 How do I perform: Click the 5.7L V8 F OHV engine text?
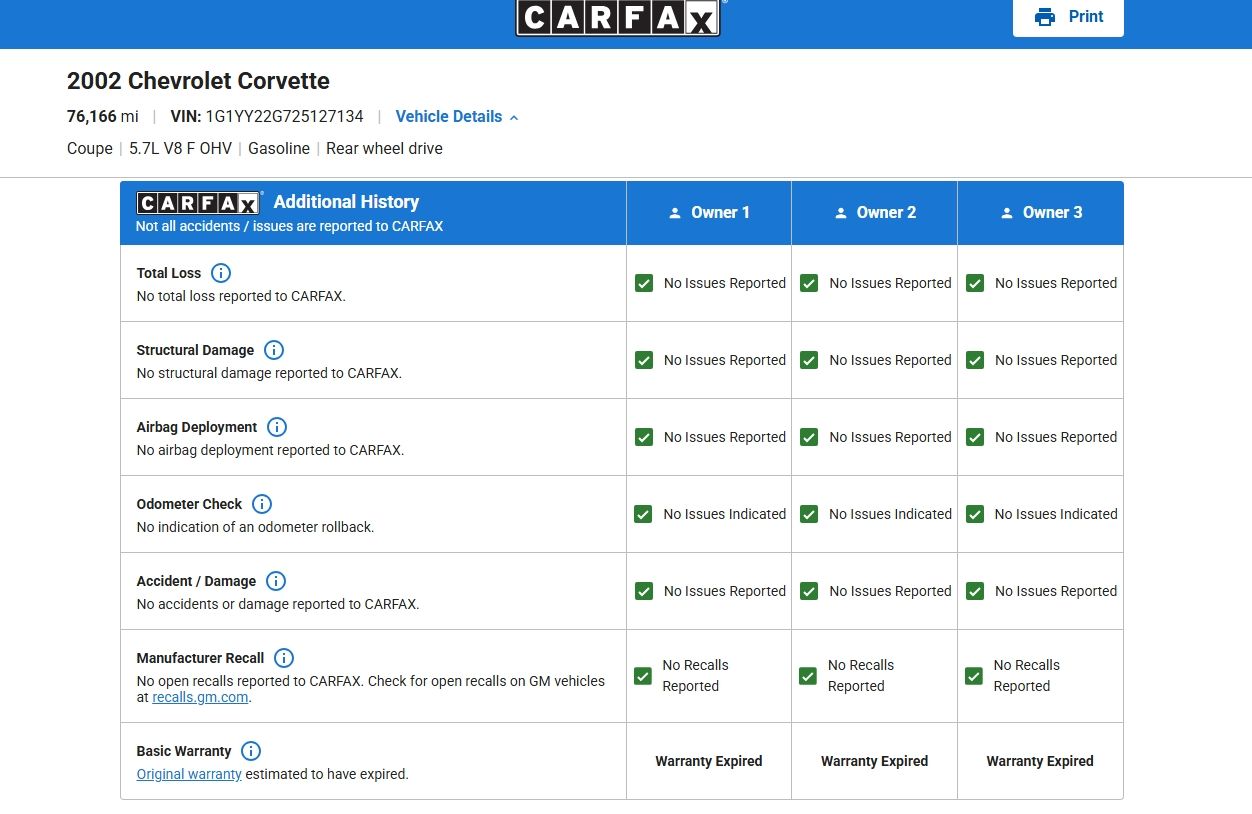[180, 148]
